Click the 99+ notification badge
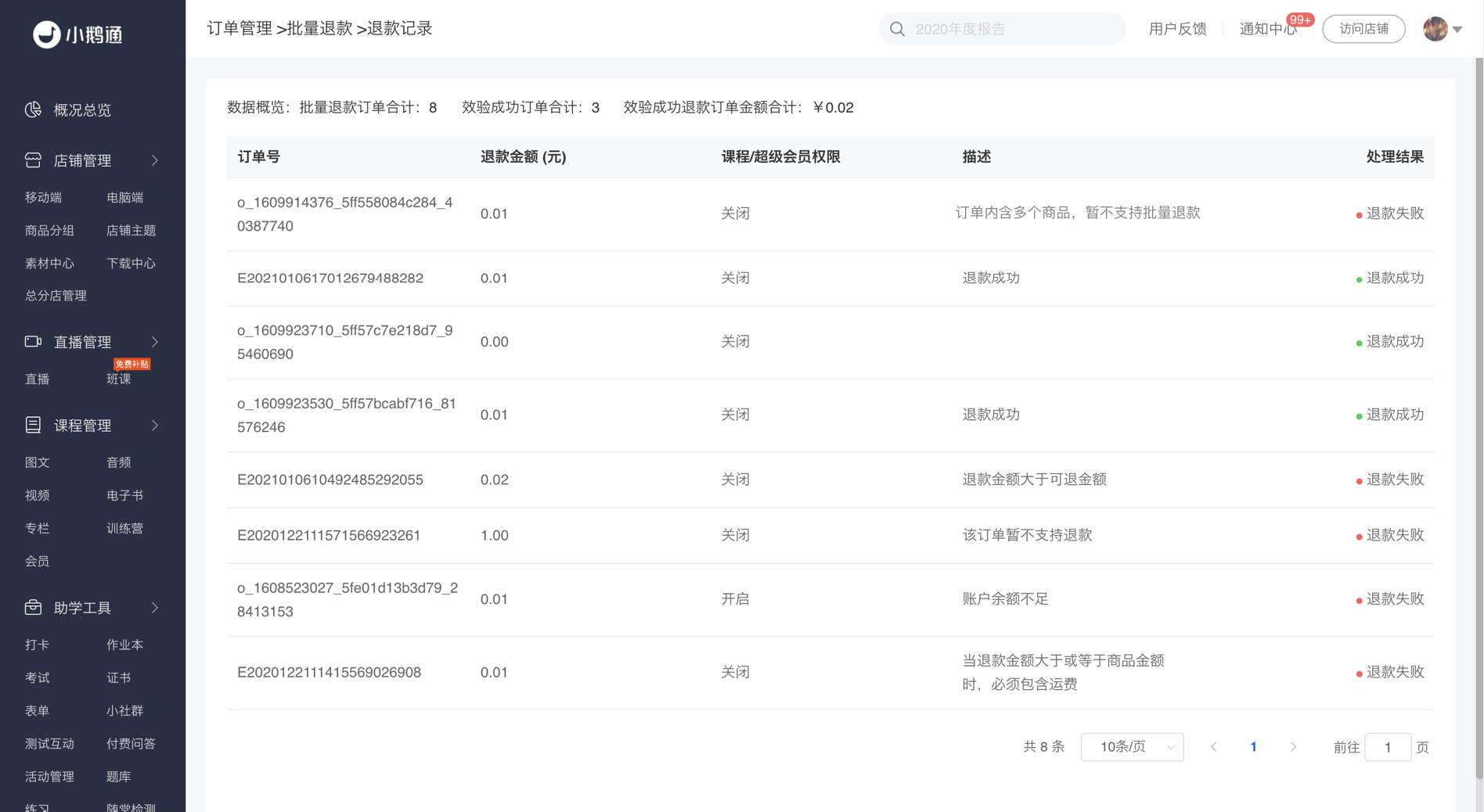This screenshot has width=1484, height=812. (x=1300, y=20)
